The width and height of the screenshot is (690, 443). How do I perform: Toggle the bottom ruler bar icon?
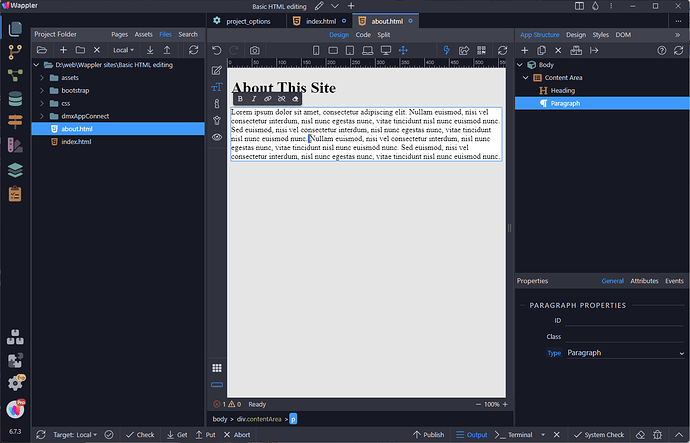217,385
